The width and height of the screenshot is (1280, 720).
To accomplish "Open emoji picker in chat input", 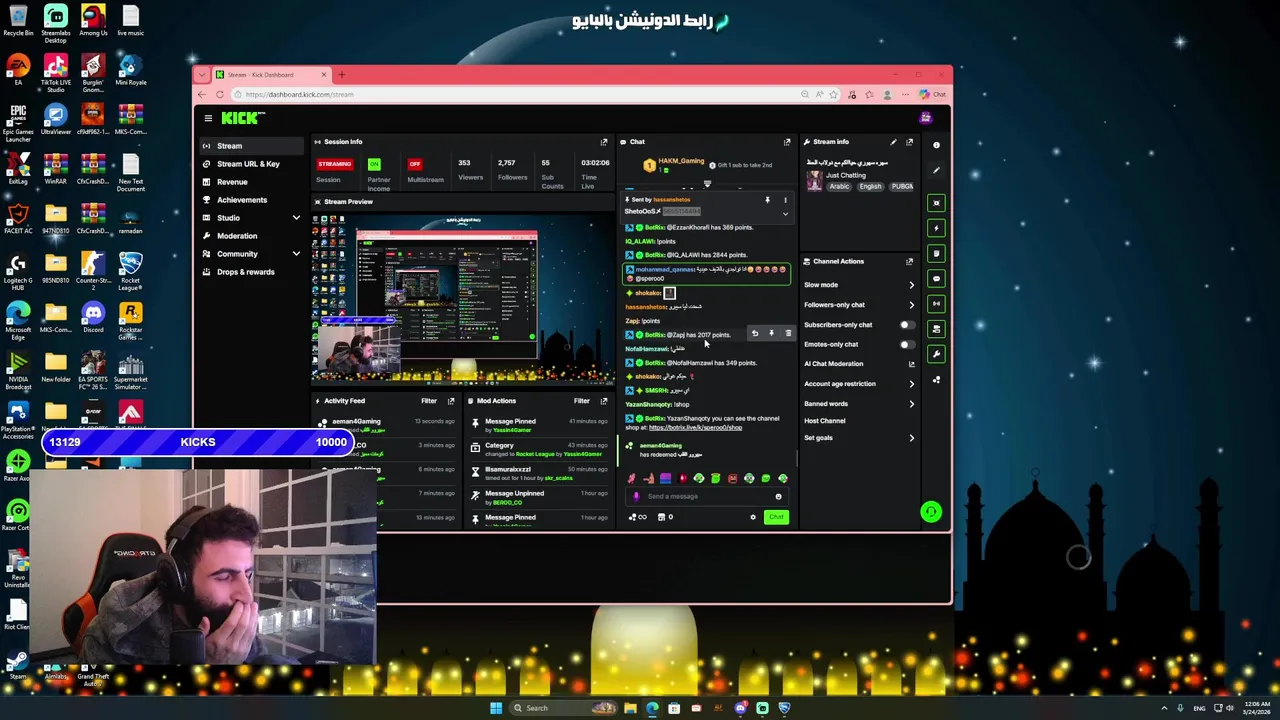I will pyautogui.click(x=778, y=497).
